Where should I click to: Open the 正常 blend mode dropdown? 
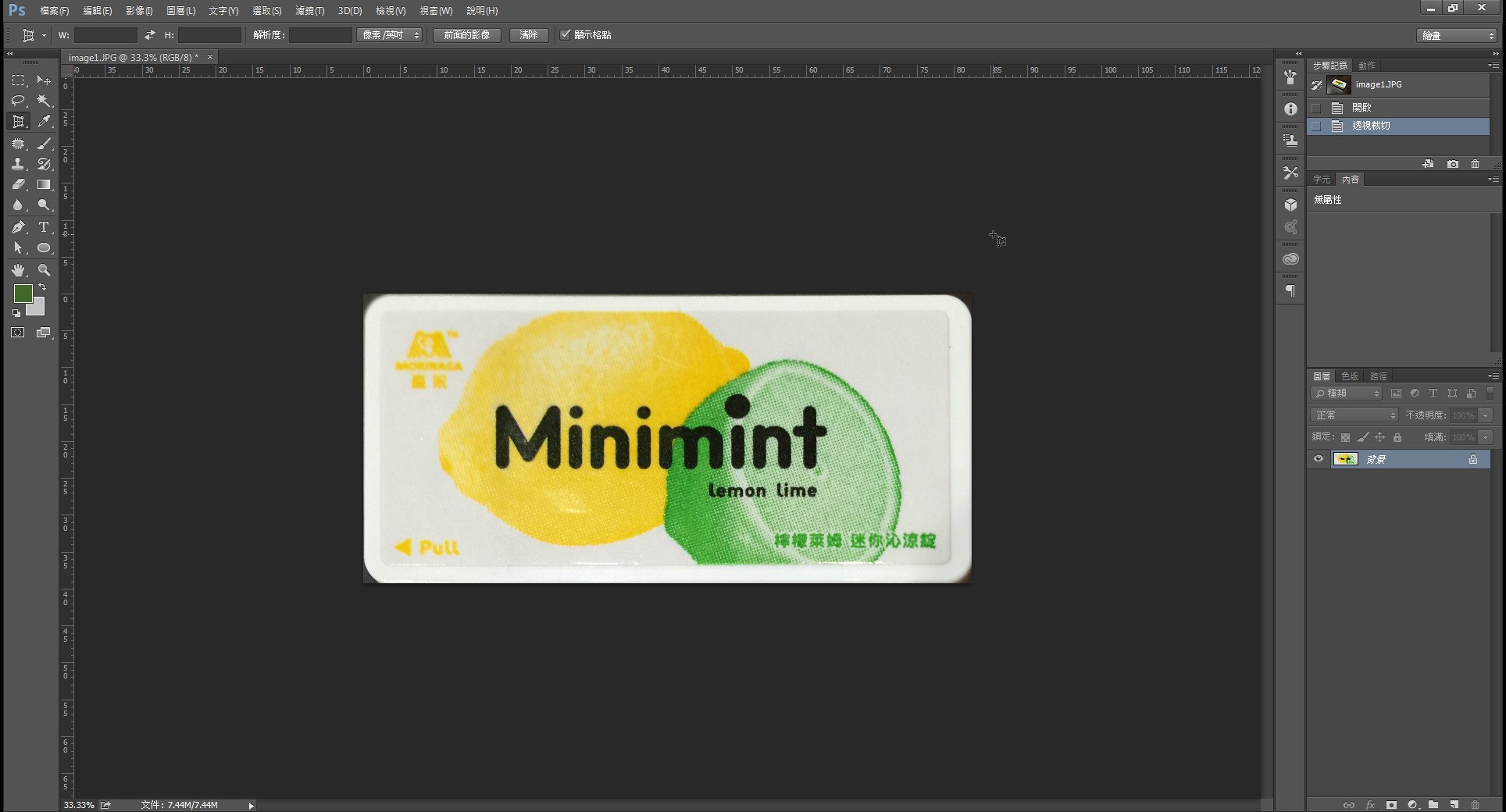(x=1354, y=415)
